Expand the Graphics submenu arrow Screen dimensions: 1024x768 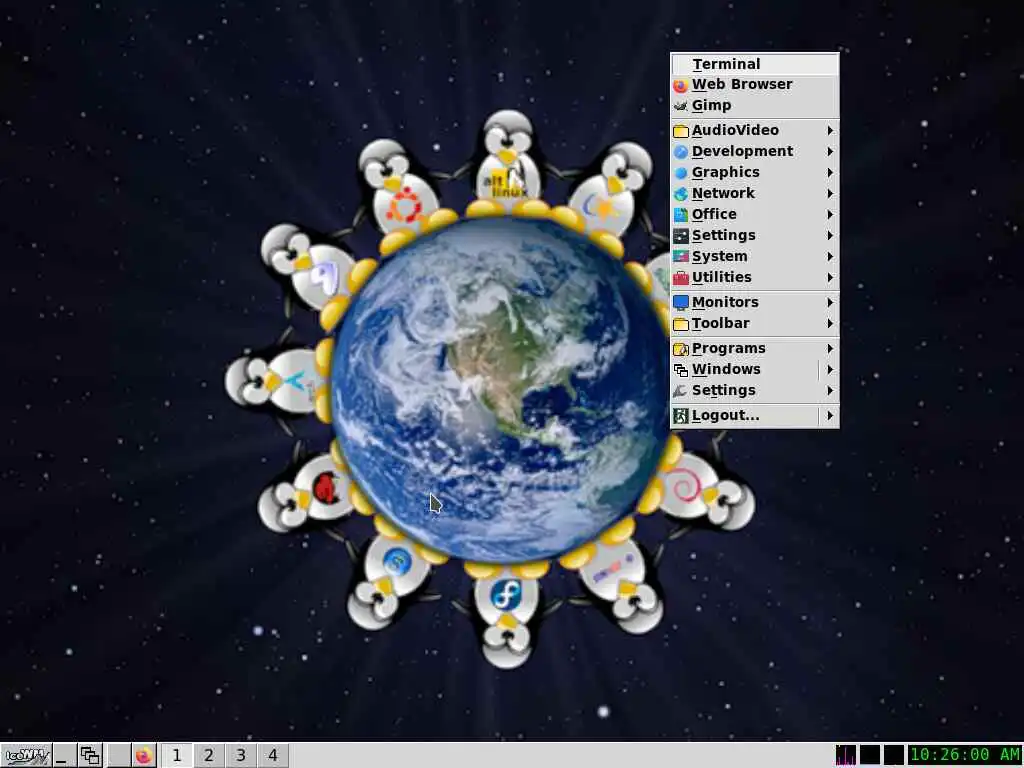(830, 172)
